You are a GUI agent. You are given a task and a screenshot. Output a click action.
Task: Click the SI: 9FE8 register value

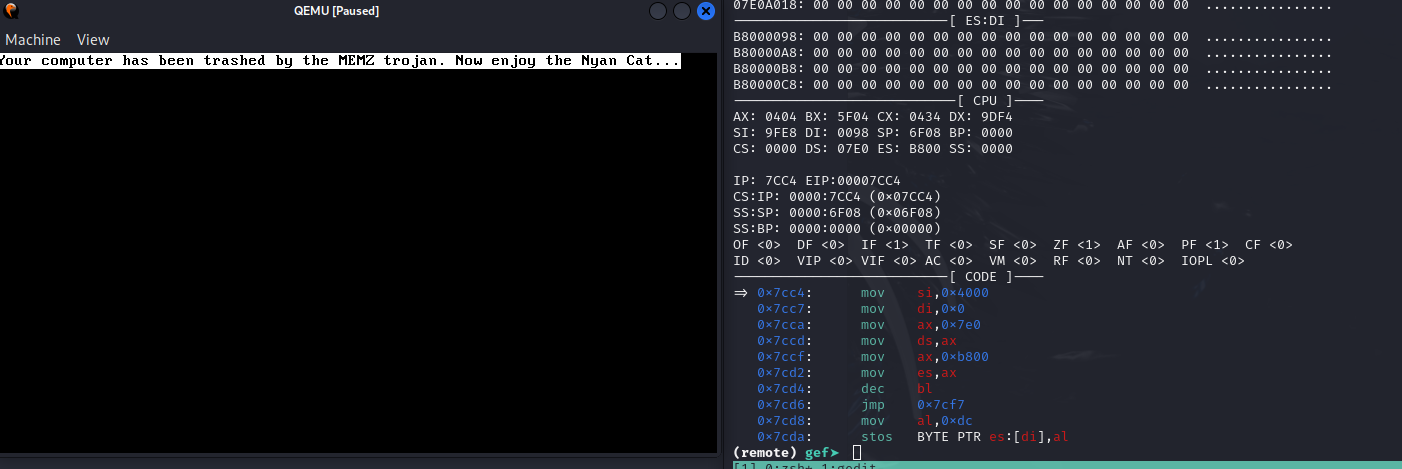click(x=765, y=133)
